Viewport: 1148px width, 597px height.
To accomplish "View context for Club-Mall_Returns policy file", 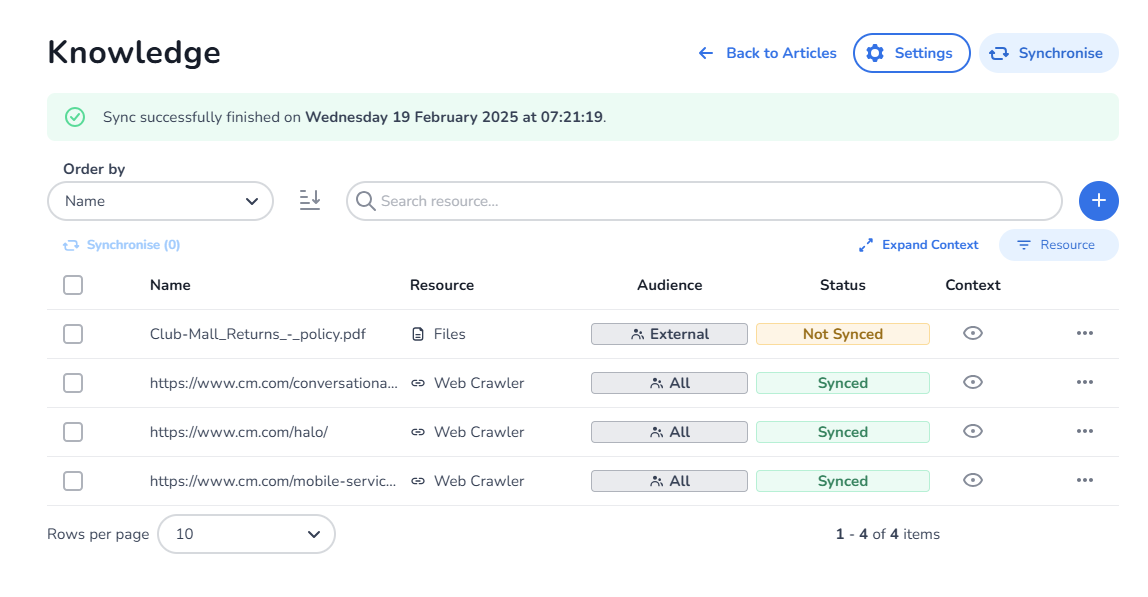I will [972, 334].
